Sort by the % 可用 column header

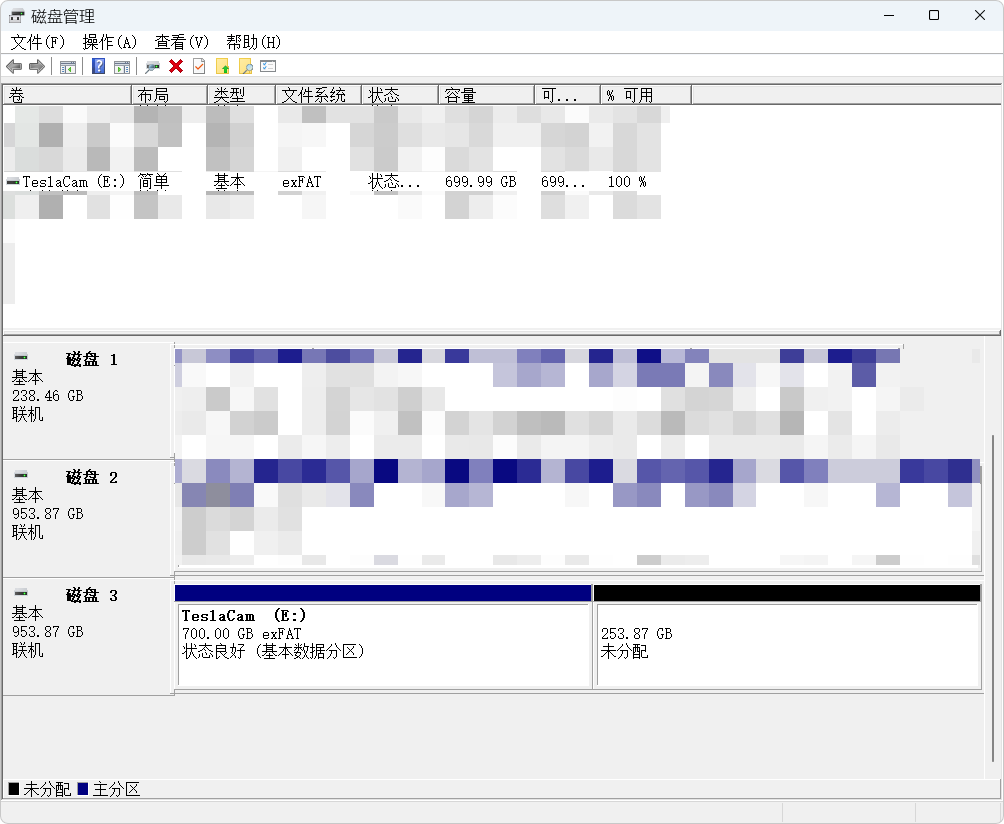coord(647,95)
